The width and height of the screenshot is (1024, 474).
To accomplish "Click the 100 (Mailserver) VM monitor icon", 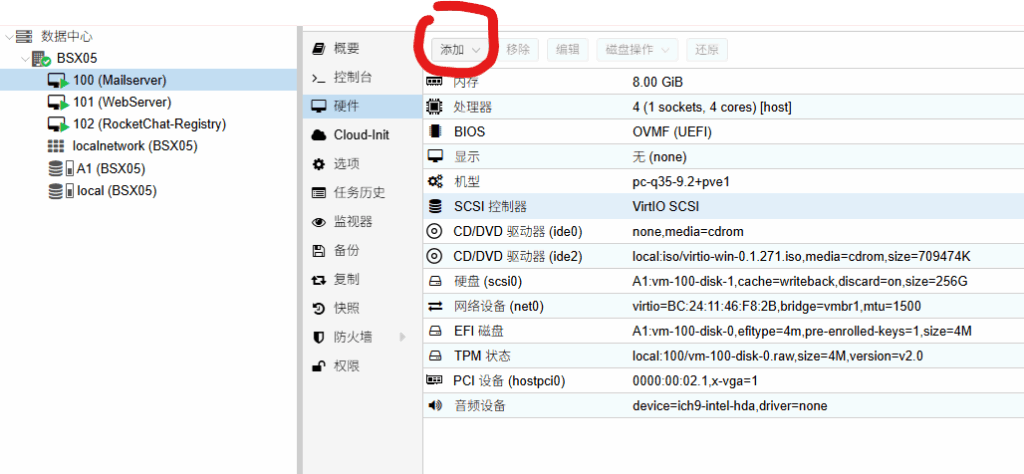I will (x=58, y=81).
